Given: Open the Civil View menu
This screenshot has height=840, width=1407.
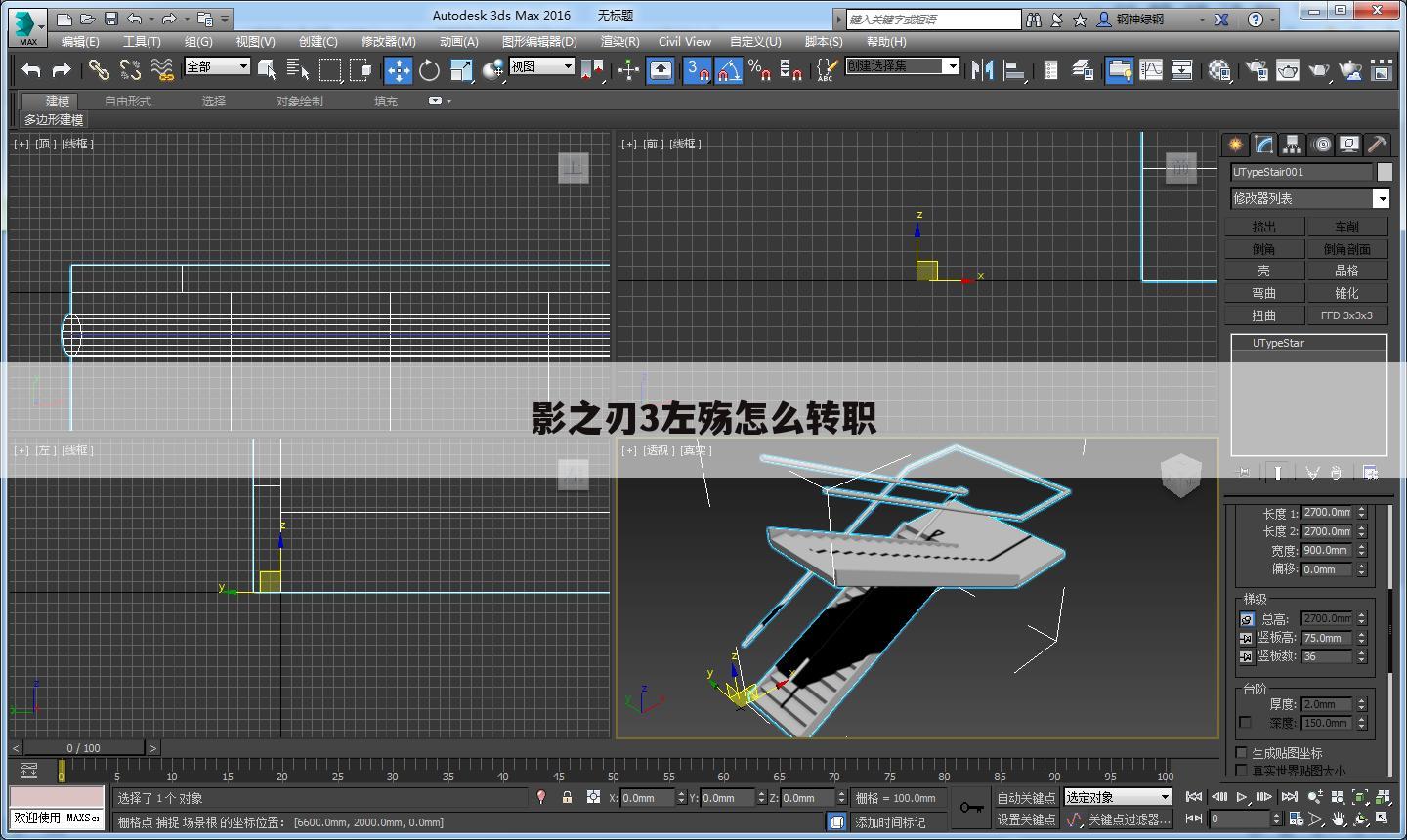Looking at the screenshot, I should click(685, 41).
